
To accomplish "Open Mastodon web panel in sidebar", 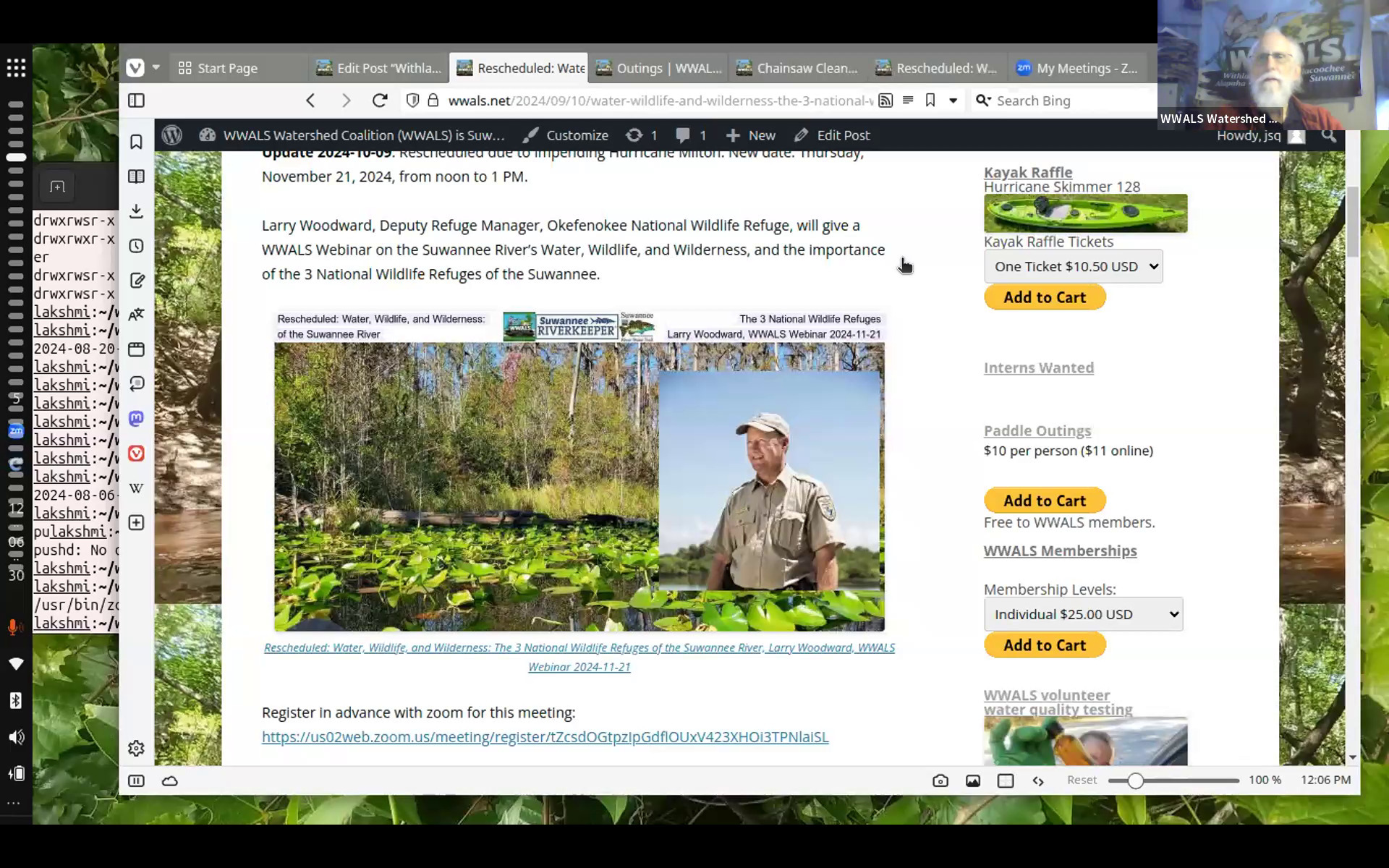I will [x=136, y=419].
